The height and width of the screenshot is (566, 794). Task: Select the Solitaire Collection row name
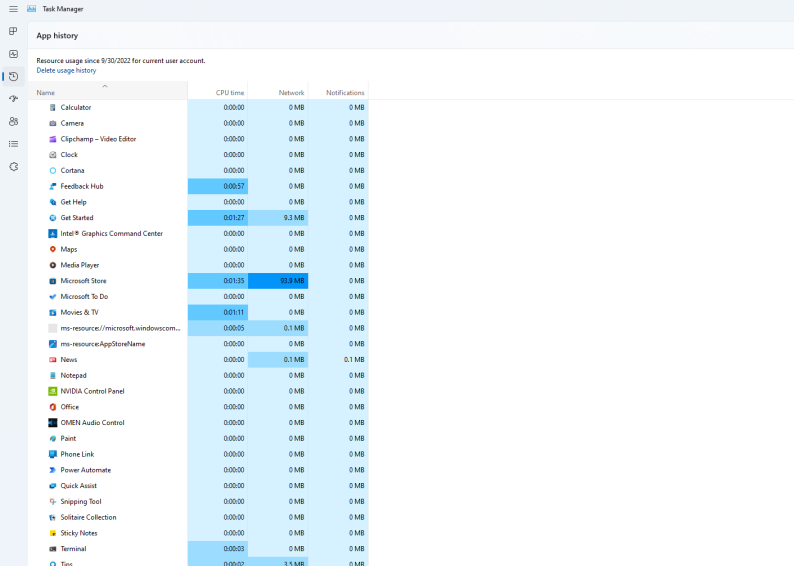click(89, 517)
